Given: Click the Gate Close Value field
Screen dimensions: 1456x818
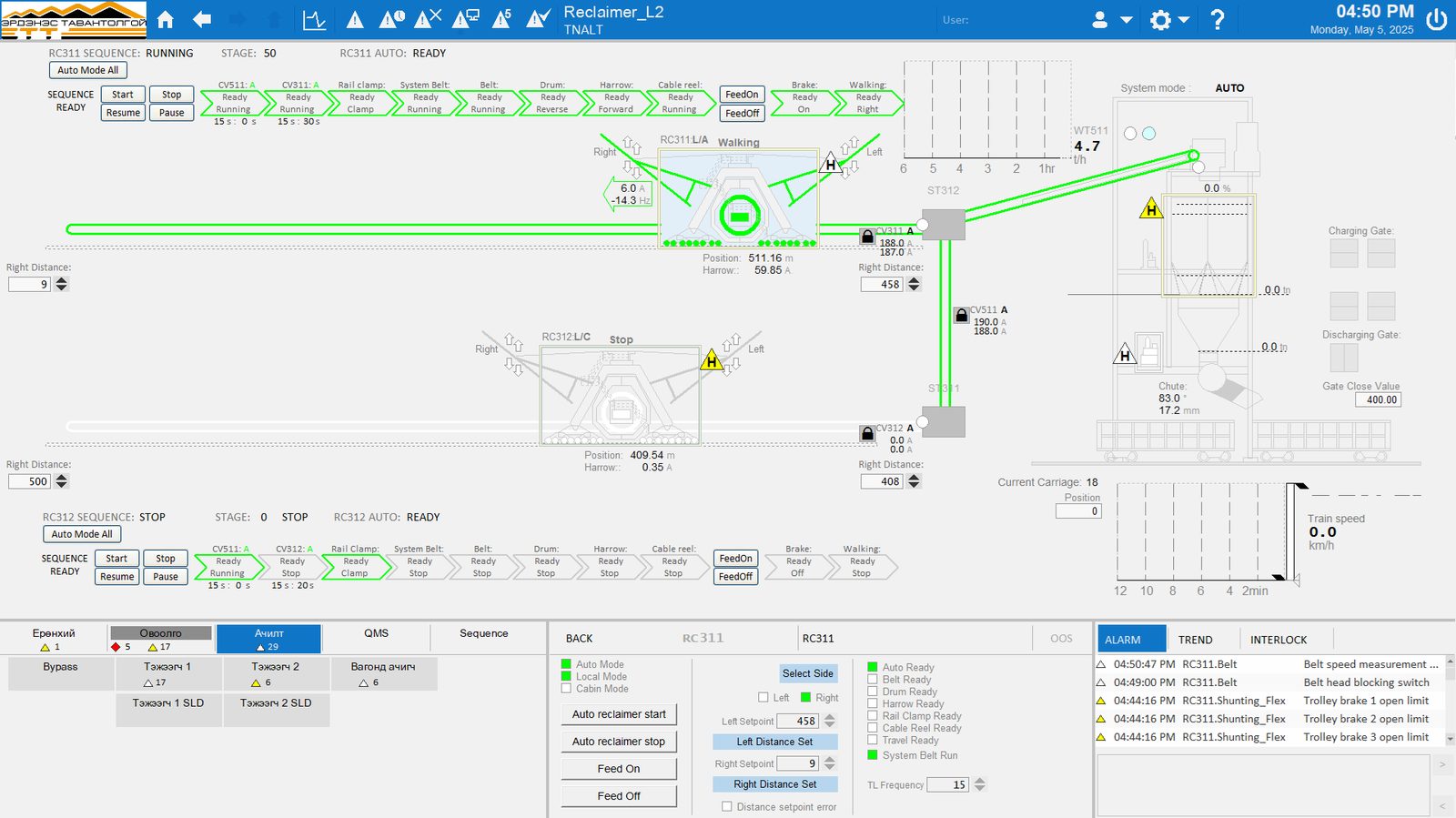Looking at the screenshot, I should click(x=1379, y=399).
